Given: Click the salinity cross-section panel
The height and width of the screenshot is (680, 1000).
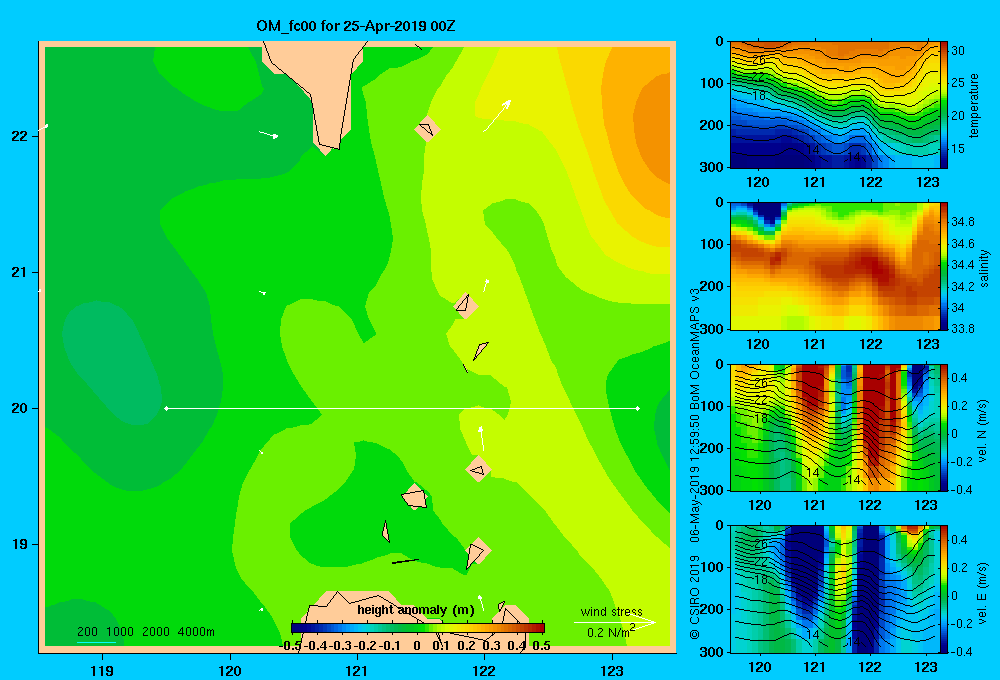Looking at the screenshot, I should (835, 266).
